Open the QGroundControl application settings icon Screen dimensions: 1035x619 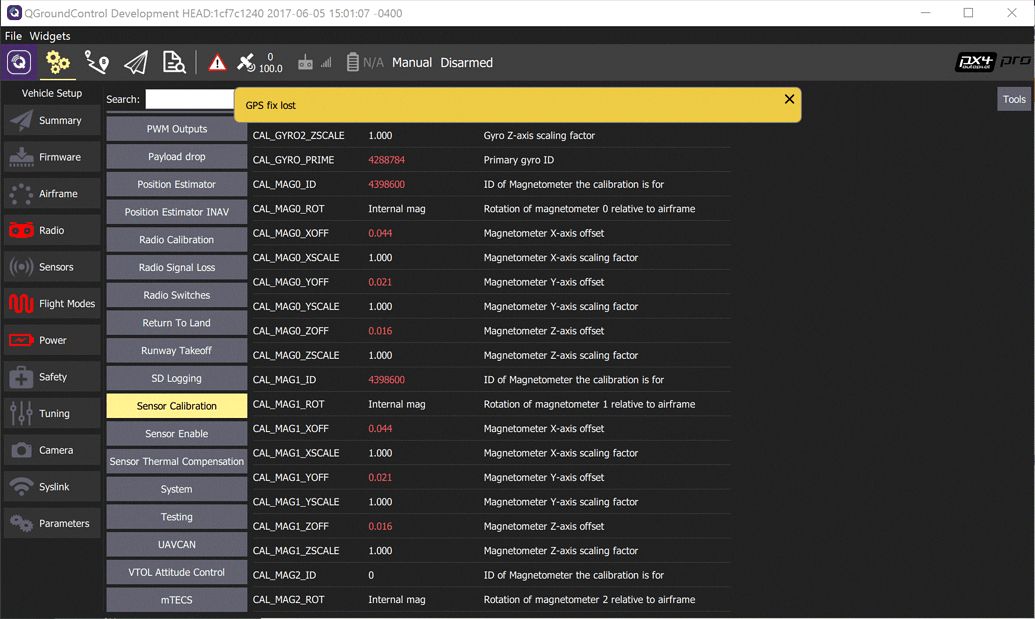click(18, 63)
